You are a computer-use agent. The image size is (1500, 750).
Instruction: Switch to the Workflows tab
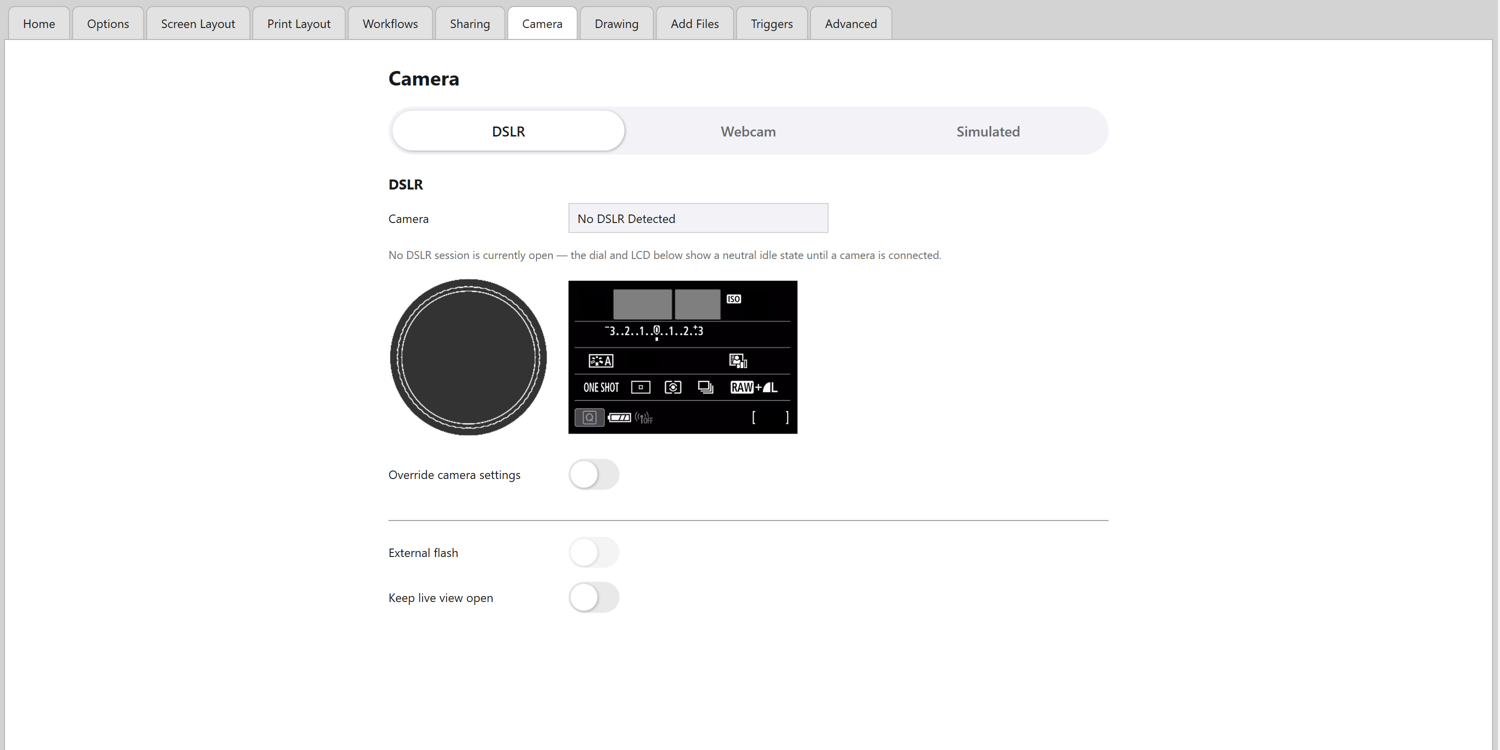click(390, 23)
